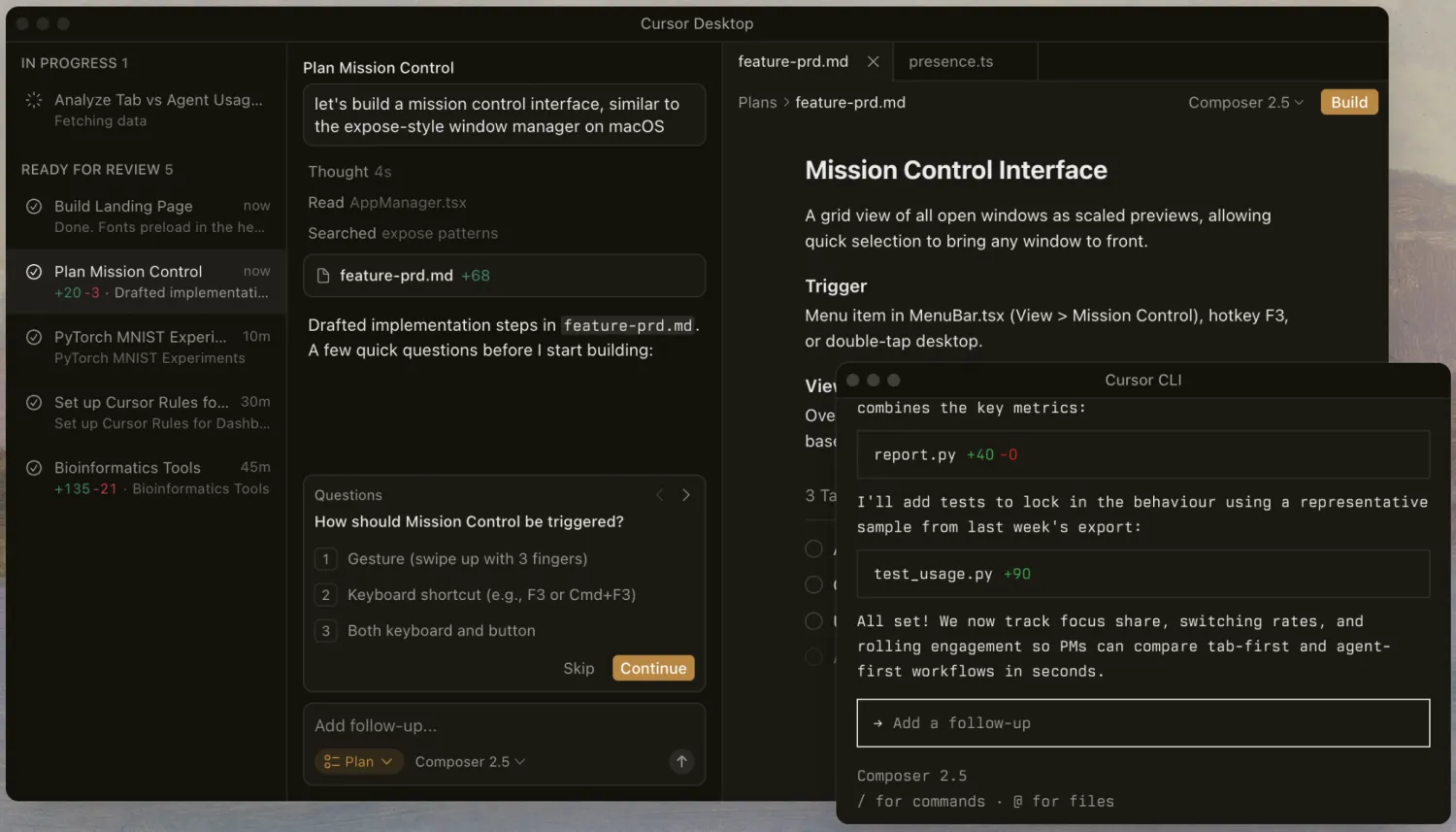Go to the previous question with the left arrow
This screenshot has width=1456, height=832.
point(660,495)
